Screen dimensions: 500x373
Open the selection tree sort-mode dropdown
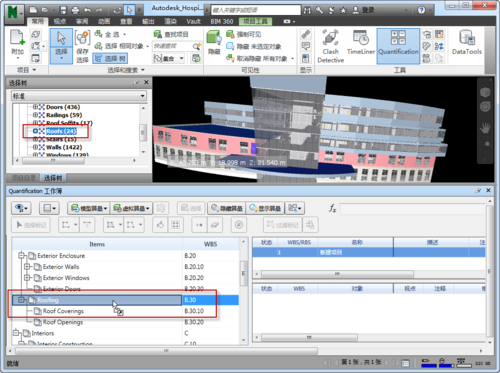(79, 96)
